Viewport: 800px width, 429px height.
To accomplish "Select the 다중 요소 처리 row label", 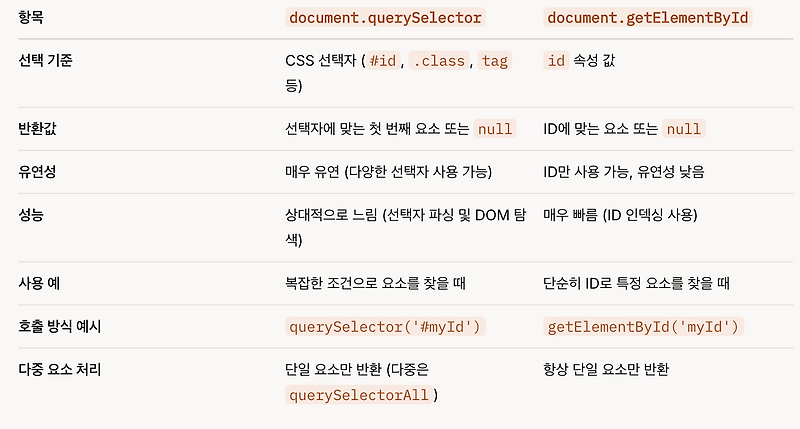I will point(60,369).
